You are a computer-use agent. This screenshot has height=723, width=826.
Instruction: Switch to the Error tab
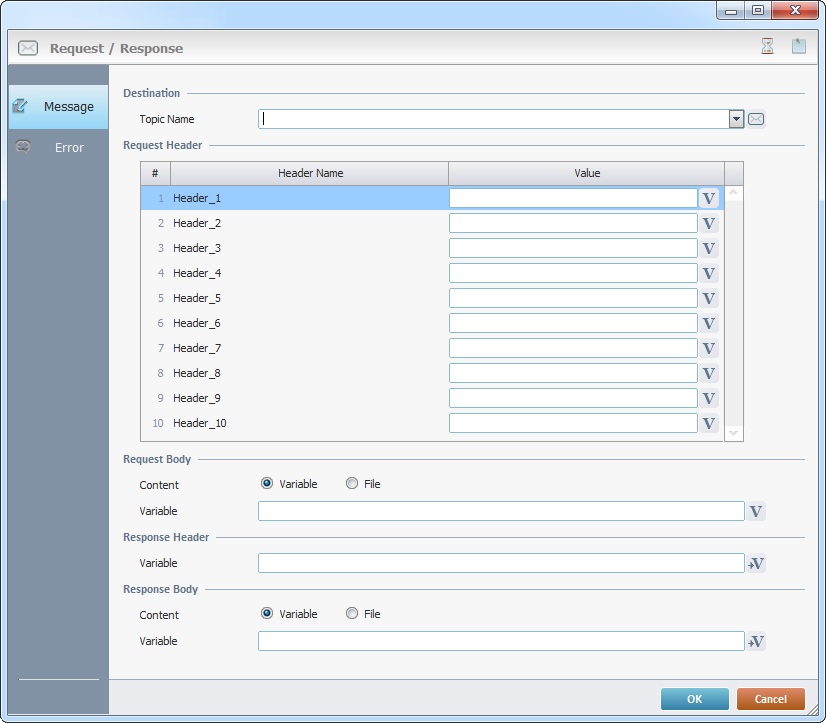[58, 148]
